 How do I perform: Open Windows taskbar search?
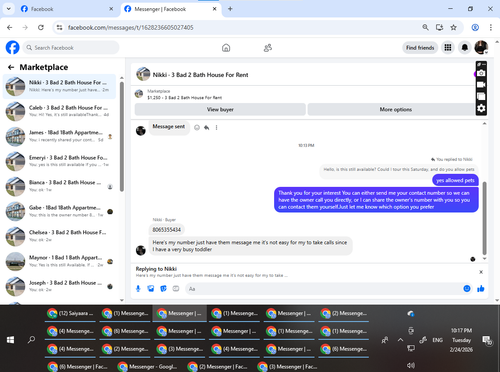click(x=31, y=340)
